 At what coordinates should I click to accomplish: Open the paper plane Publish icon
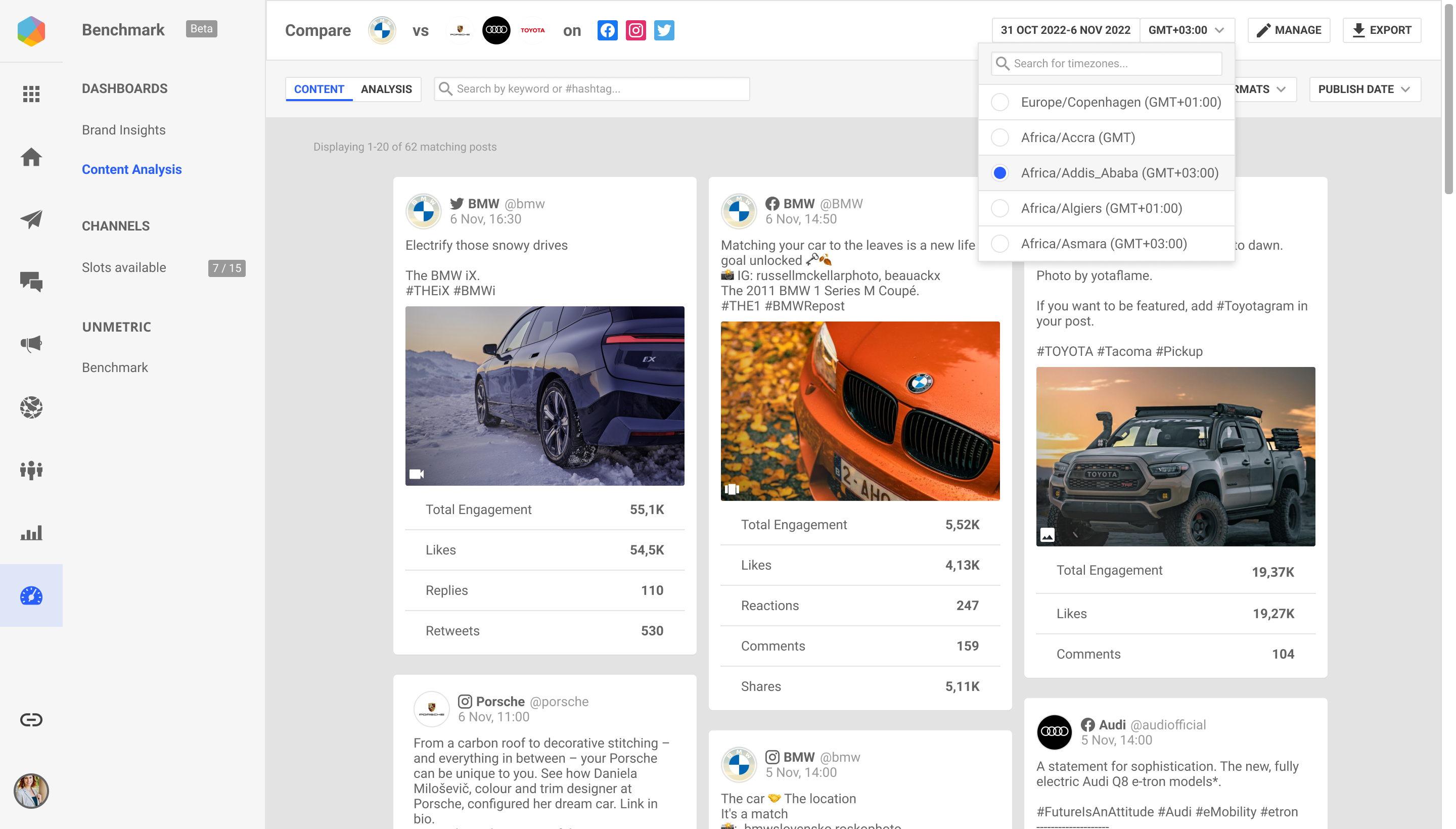coord(31,219)
